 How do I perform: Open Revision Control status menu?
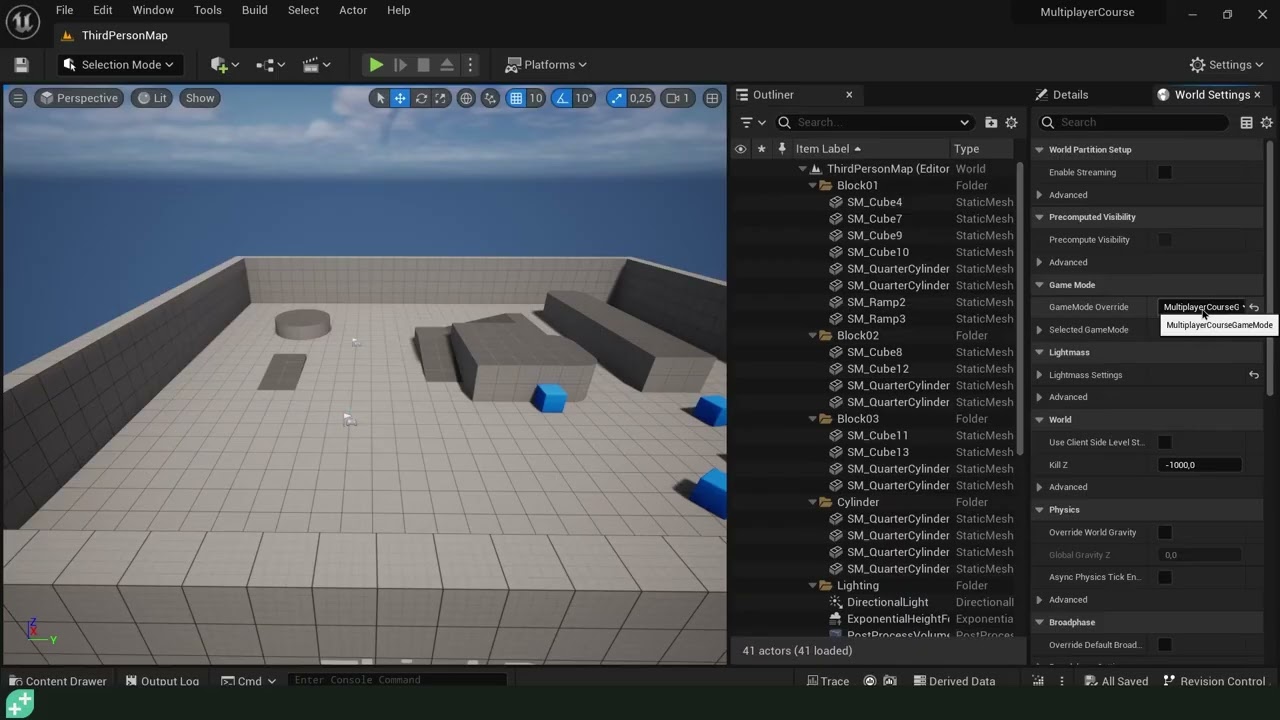coord(1214,681)
